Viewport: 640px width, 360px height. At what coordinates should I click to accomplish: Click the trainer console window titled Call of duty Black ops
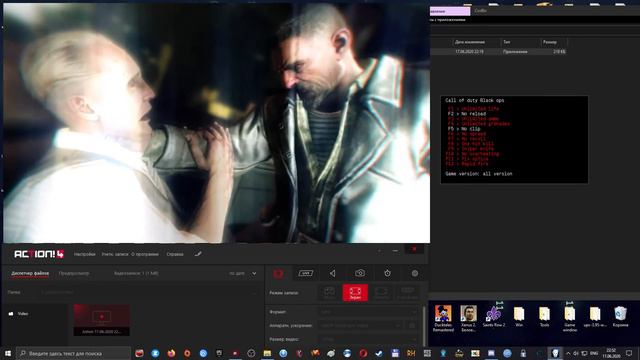click(514, 140)
